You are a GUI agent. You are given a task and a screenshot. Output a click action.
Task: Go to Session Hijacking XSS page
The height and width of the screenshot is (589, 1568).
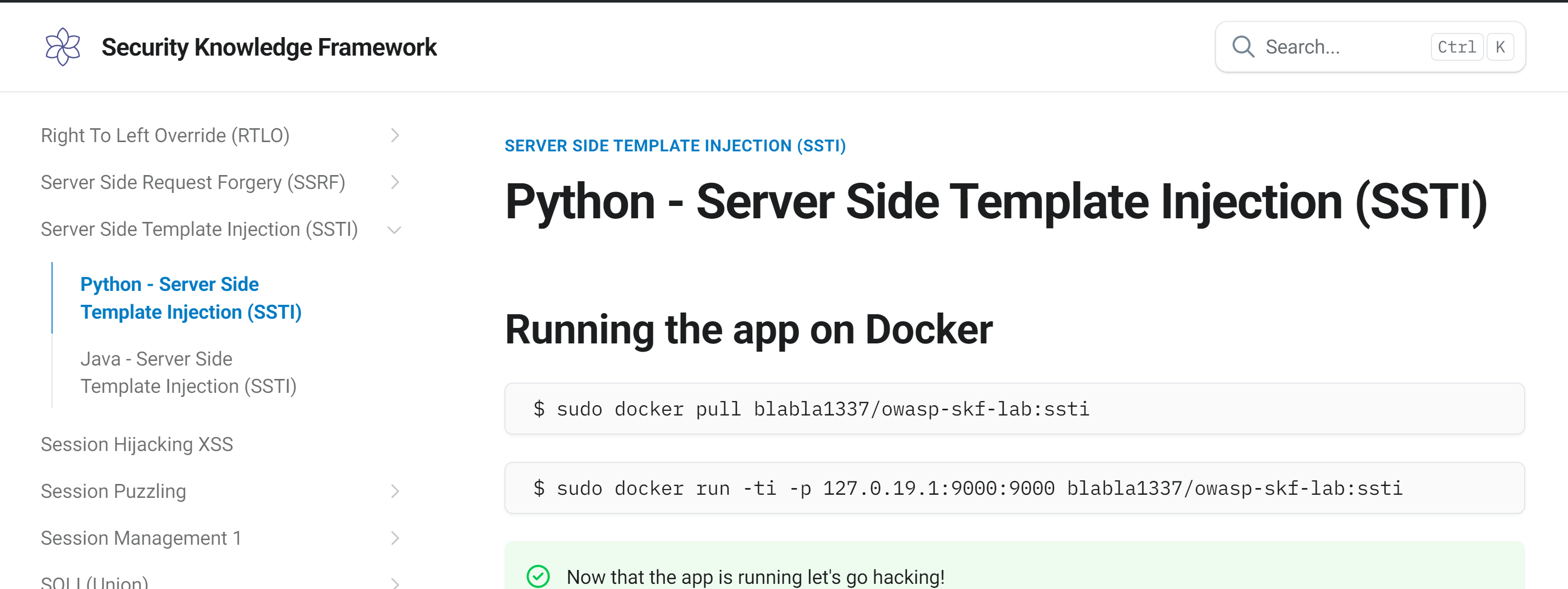click(137, 444)
